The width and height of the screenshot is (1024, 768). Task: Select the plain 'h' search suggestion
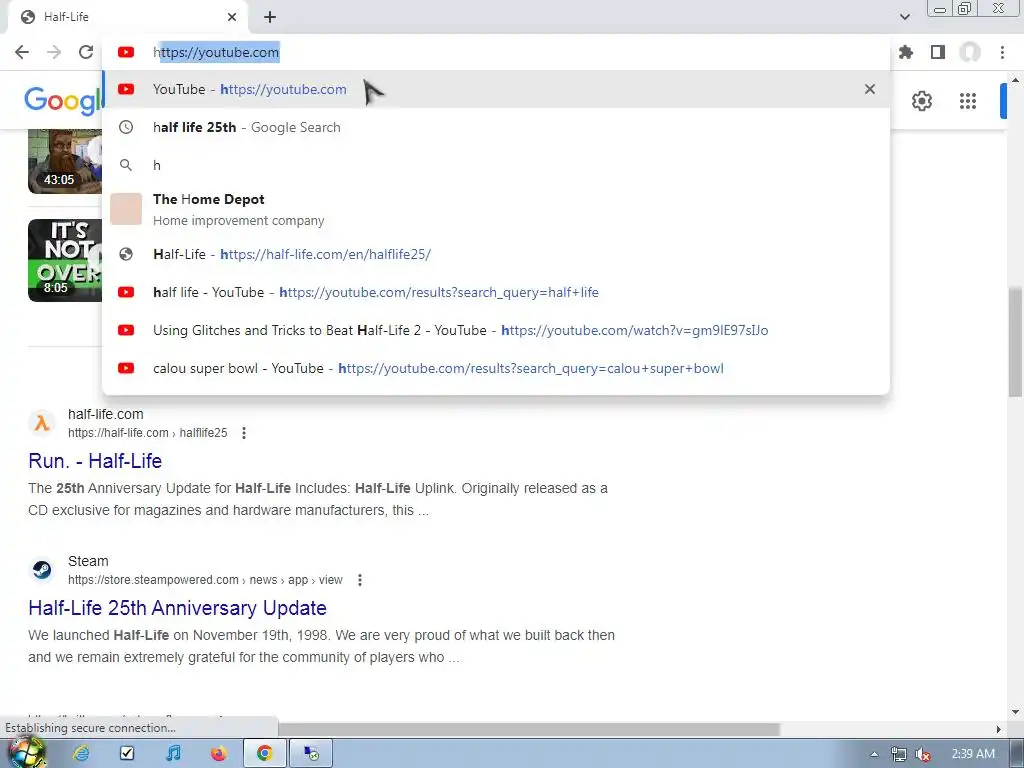click(496, 165)
